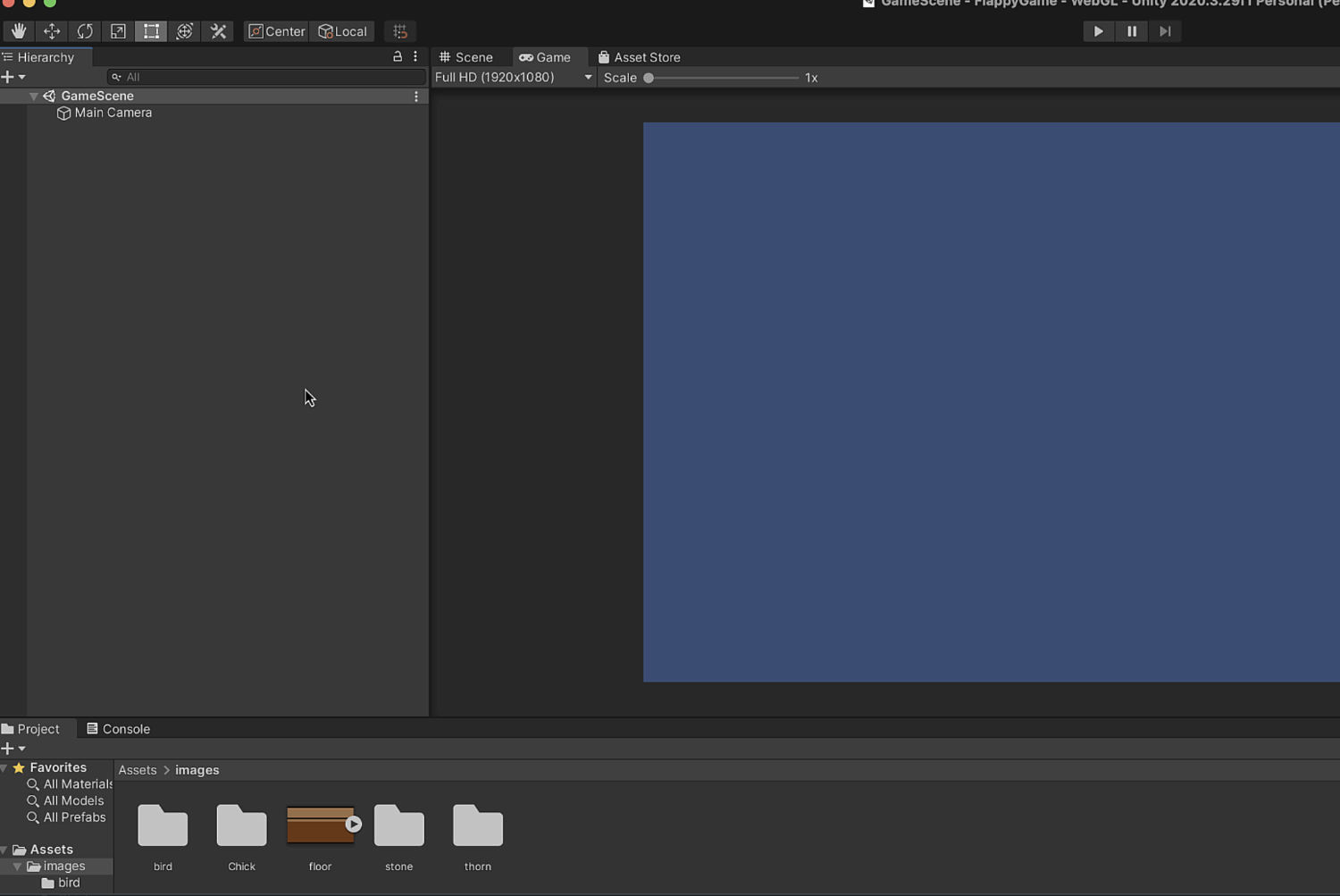This screenshot has height=896, width=1340.
Task: Select stone folder icon
Action: (x=399, y=825)
